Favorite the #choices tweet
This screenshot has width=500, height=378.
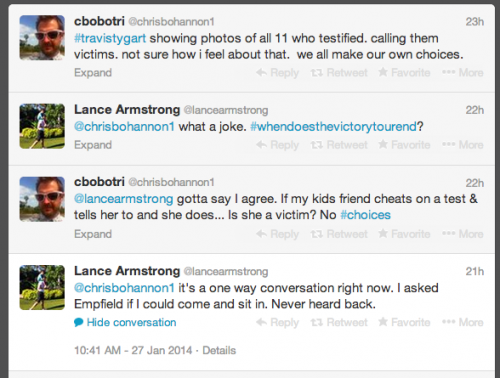coord(404,234)
